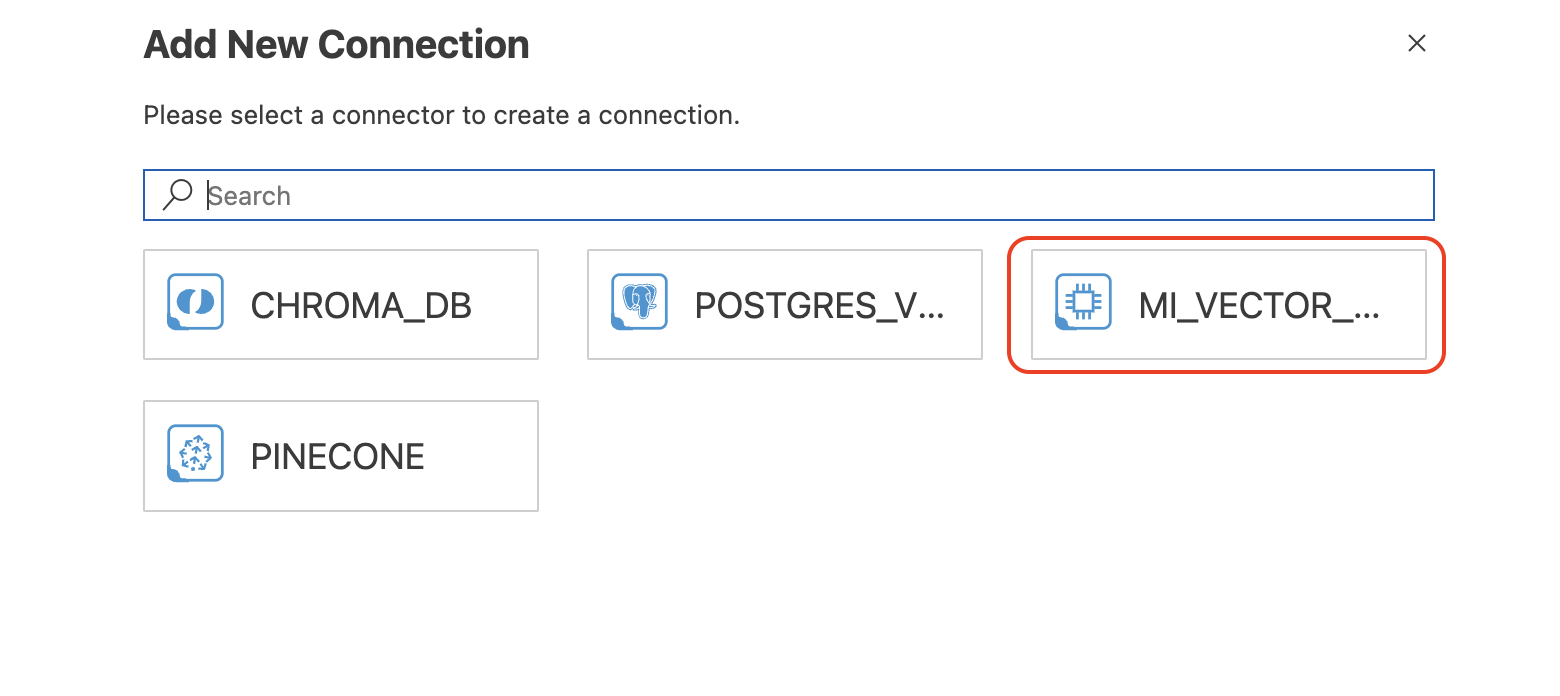The width and height of the screenshot is (1560, 696).
Task: Click the POSTGRES_V... label text
Action: tap(820, 306)
